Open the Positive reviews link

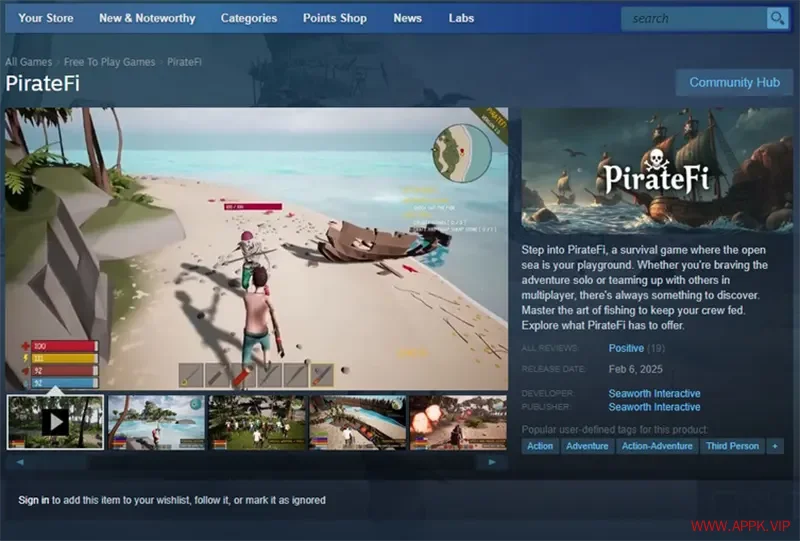click(626, 348)
